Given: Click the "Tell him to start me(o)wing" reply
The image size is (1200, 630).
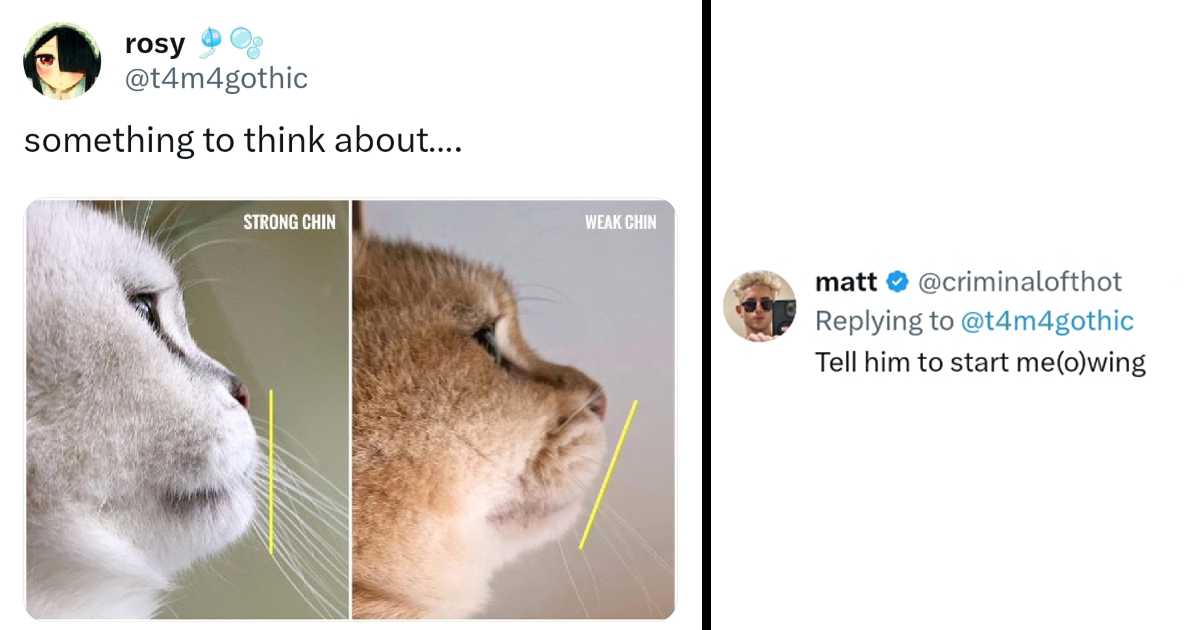Looking at the screenshot, I should coord(980,361).
